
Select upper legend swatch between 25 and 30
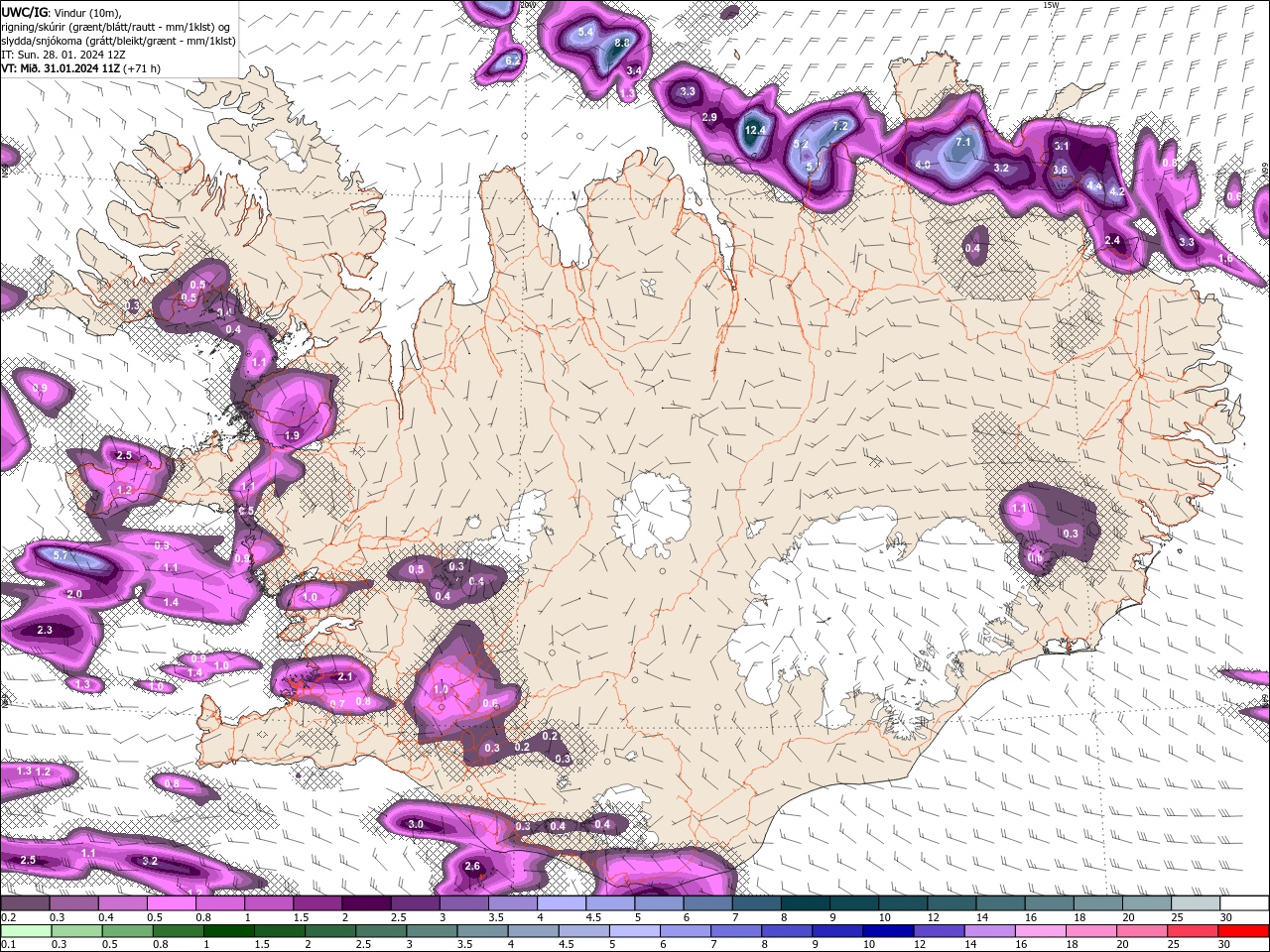point(1196,903)
